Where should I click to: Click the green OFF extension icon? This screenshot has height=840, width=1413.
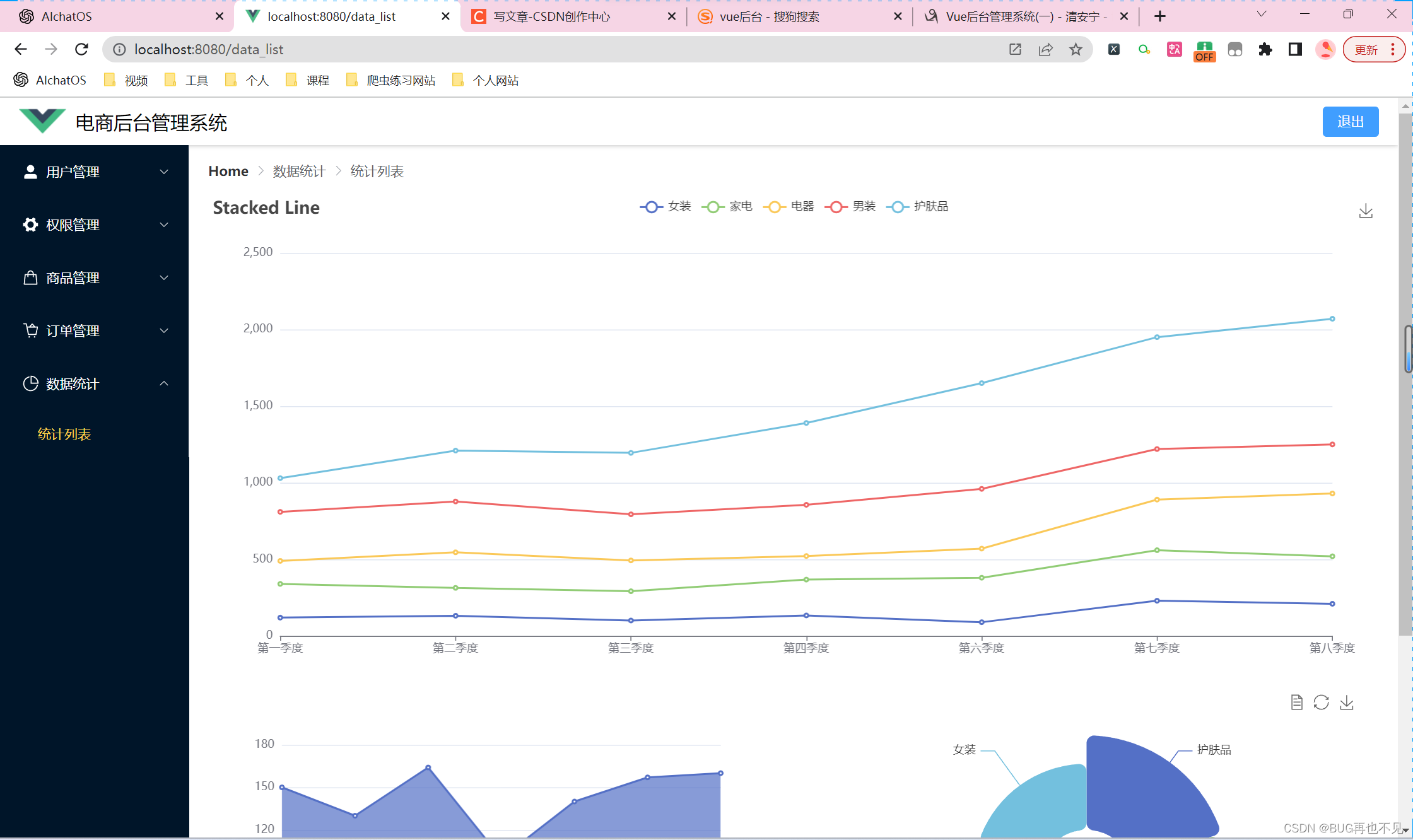tap(1204, 50)
